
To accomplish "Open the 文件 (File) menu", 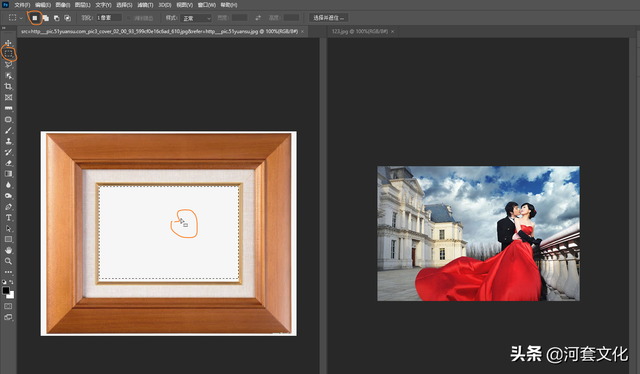I will (x=22, y=5).
